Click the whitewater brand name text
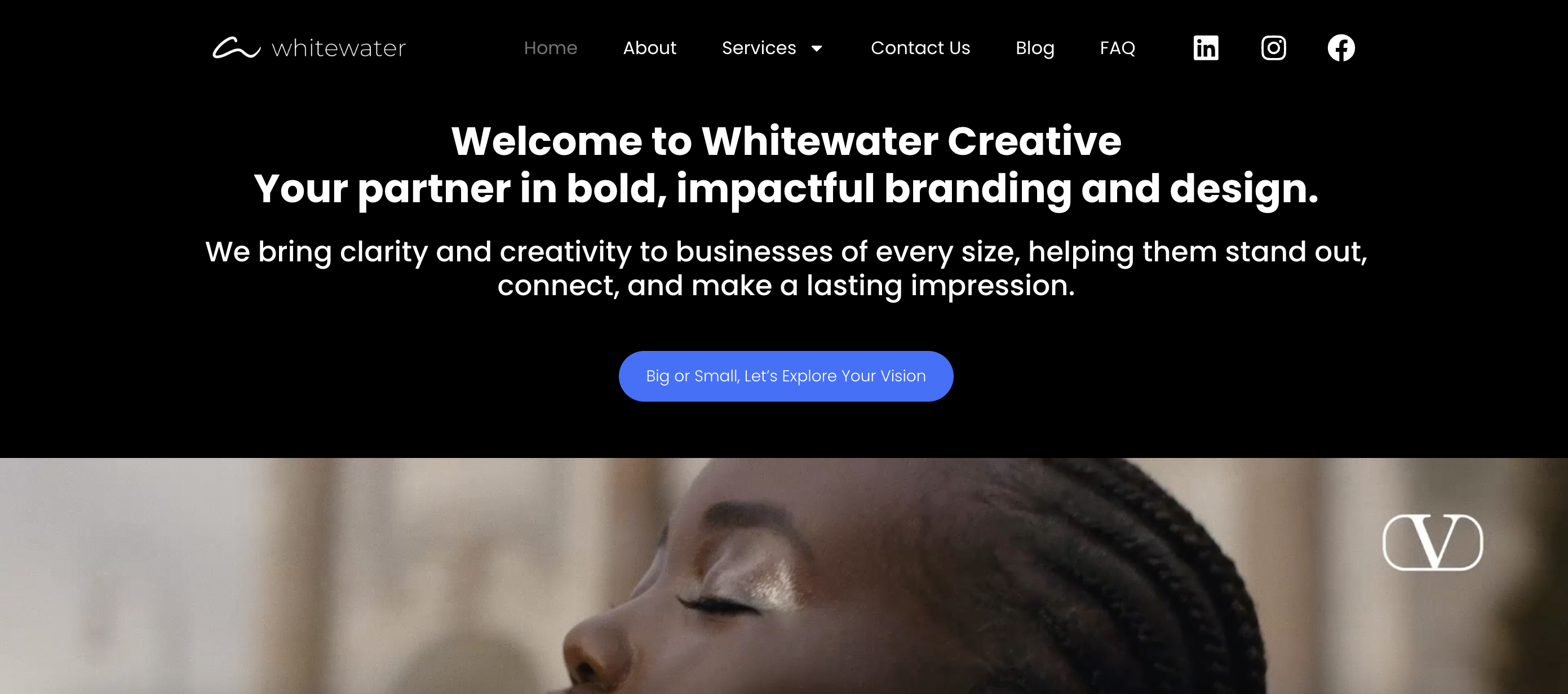Screen dimensions: 1568x694 tap(338, 48)
